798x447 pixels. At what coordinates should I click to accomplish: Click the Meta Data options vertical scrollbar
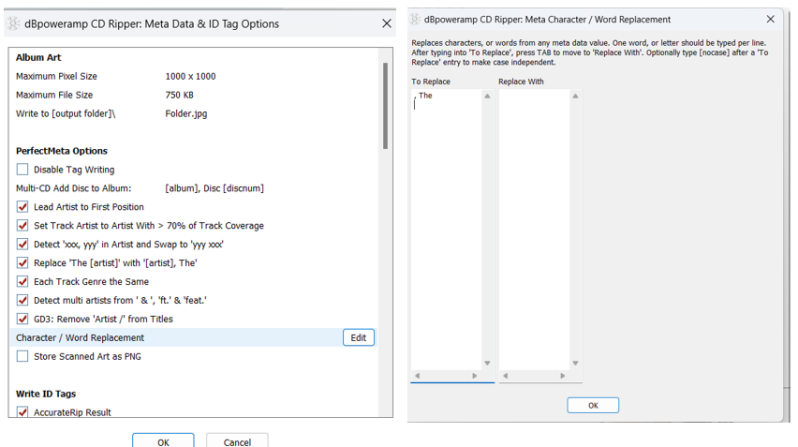[386, 105]
